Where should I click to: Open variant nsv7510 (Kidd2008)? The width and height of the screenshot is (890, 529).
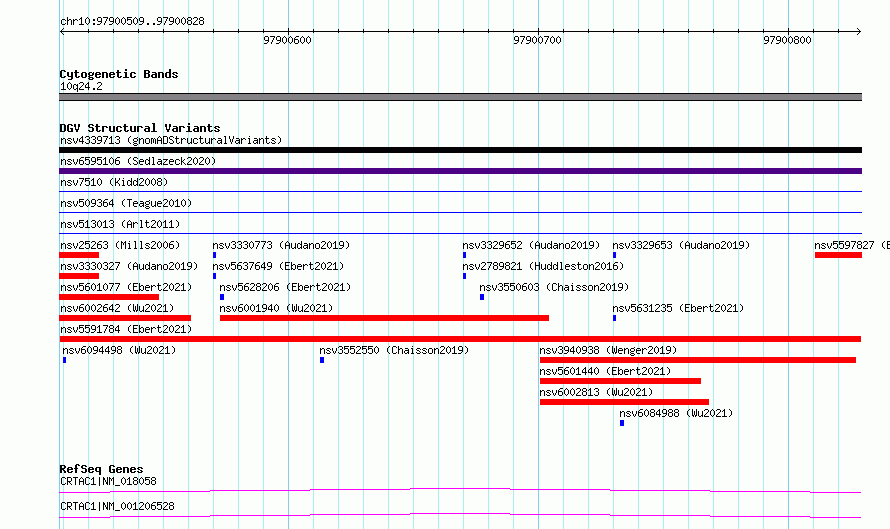pyautogui.click(x=114, y=182)
